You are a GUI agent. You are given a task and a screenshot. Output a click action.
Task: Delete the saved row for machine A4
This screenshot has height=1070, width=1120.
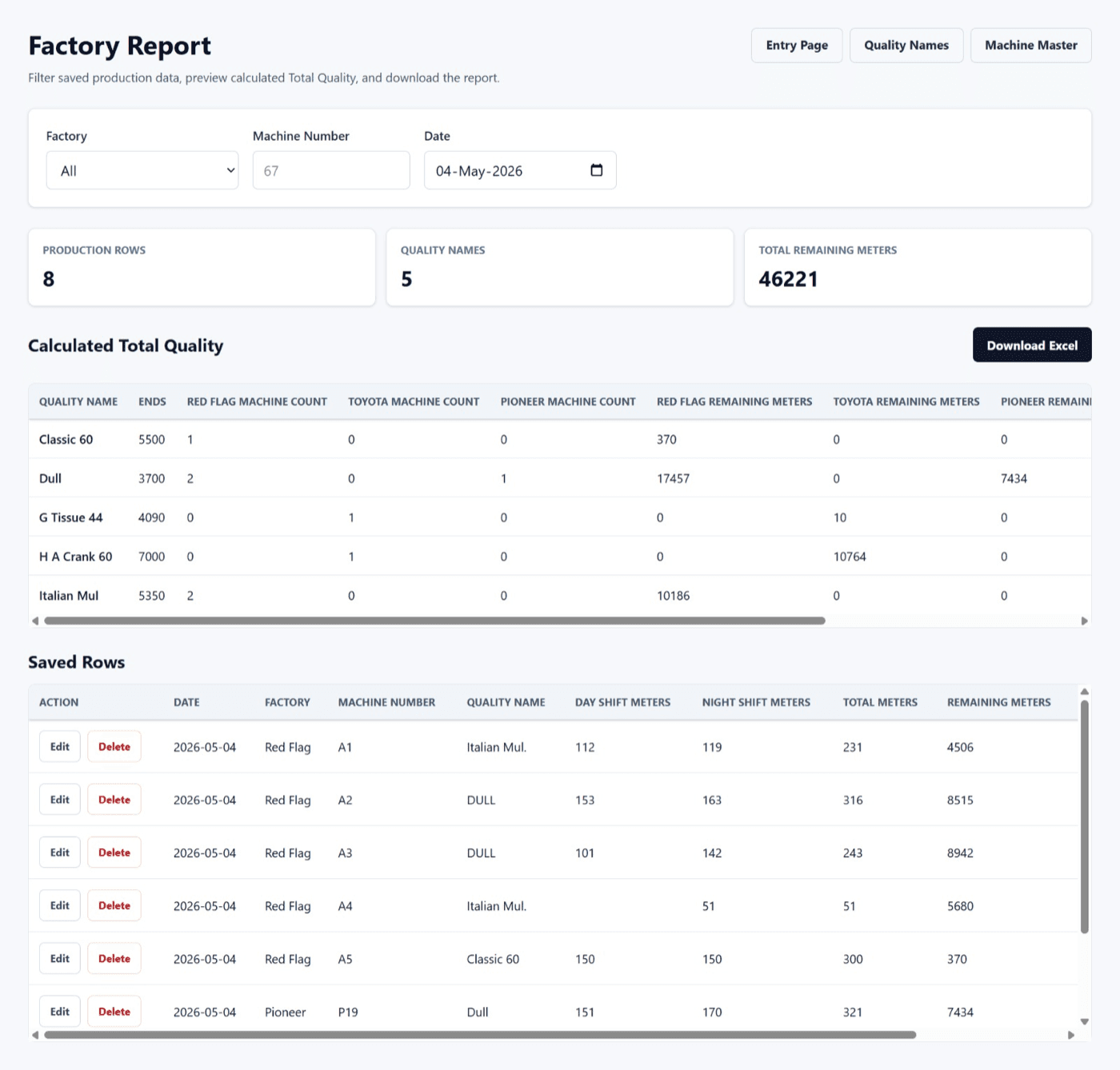pos(114,905)
